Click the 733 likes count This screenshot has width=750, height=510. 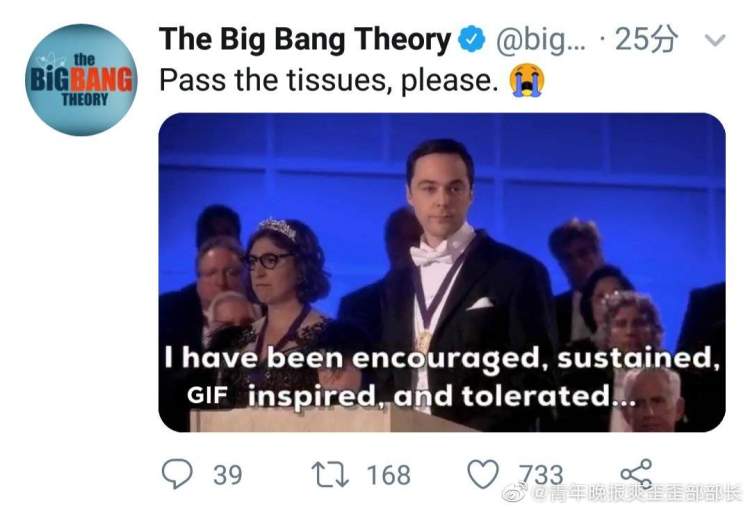coord(541,475)
